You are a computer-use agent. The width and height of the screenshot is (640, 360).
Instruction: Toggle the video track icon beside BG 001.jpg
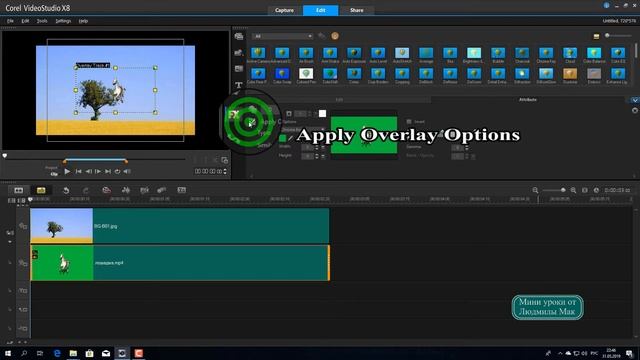tap(23, 226)
